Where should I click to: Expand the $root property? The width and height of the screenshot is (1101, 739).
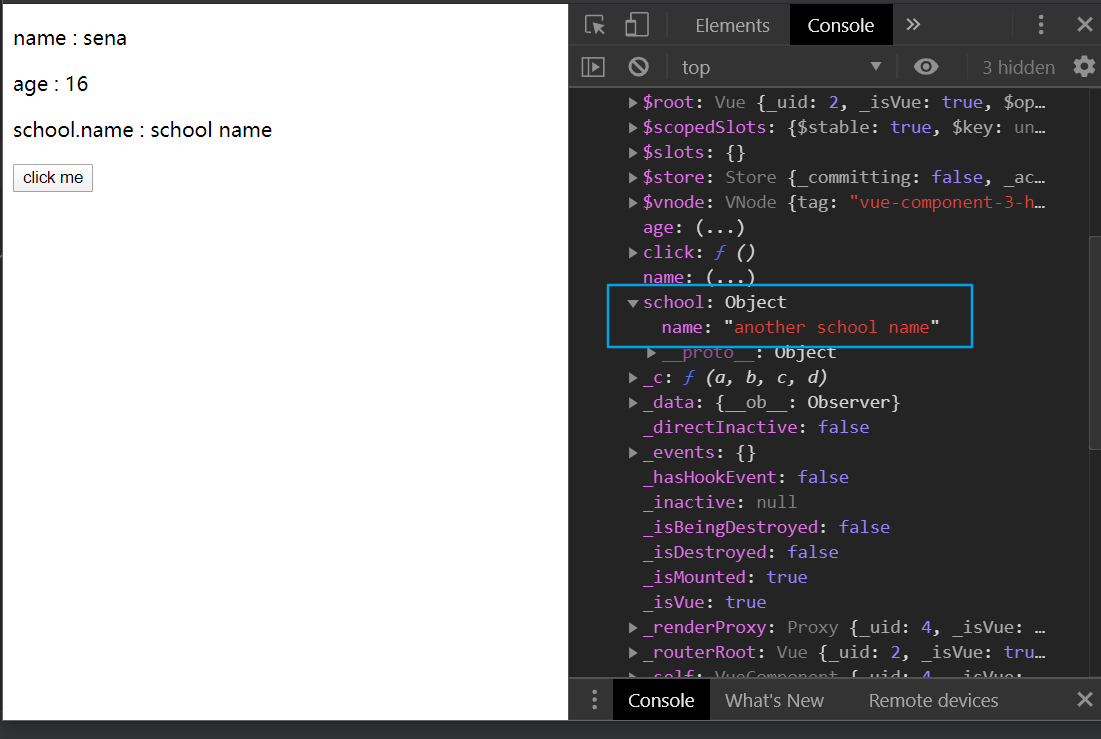pos(633,103)
